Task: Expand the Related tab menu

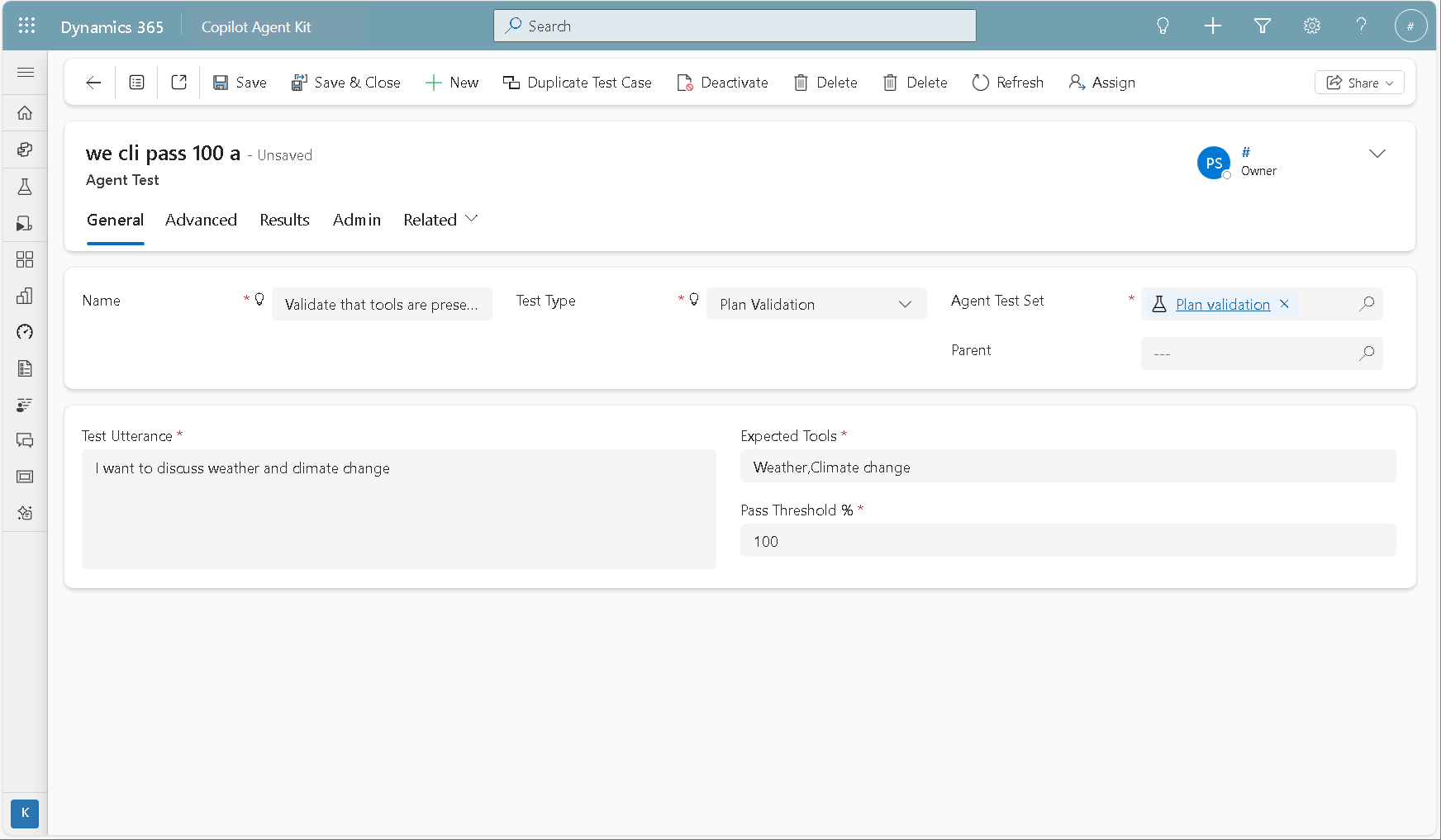Action: coord(440,220)
